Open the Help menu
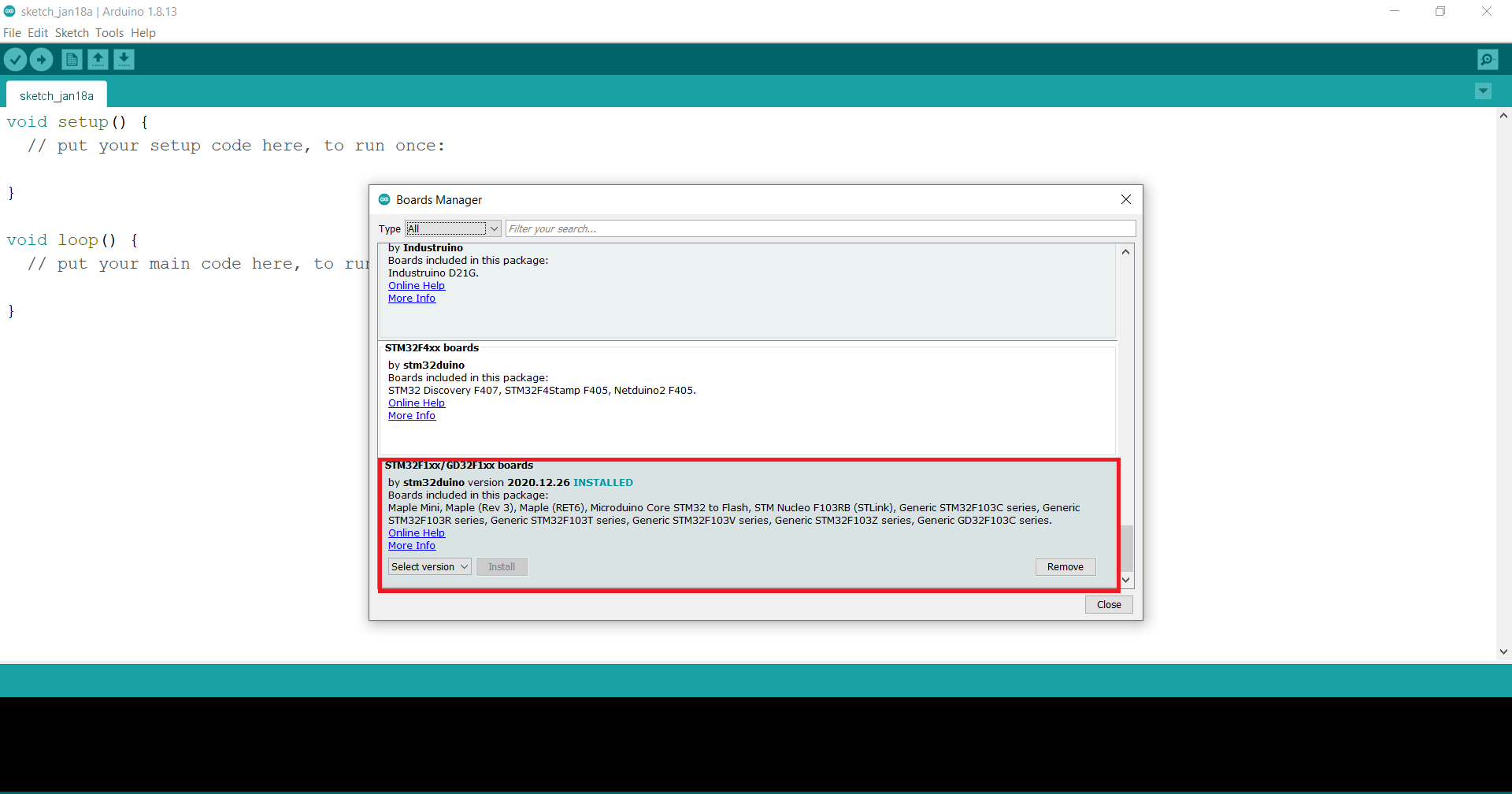This screenshot has height=794, width=1512. [x=143, y=33]
